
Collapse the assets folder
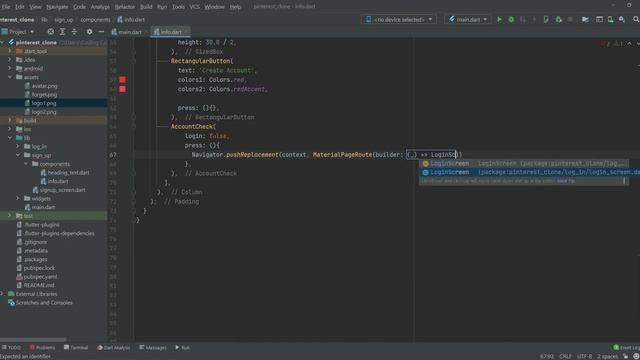(x=10, y=77)
